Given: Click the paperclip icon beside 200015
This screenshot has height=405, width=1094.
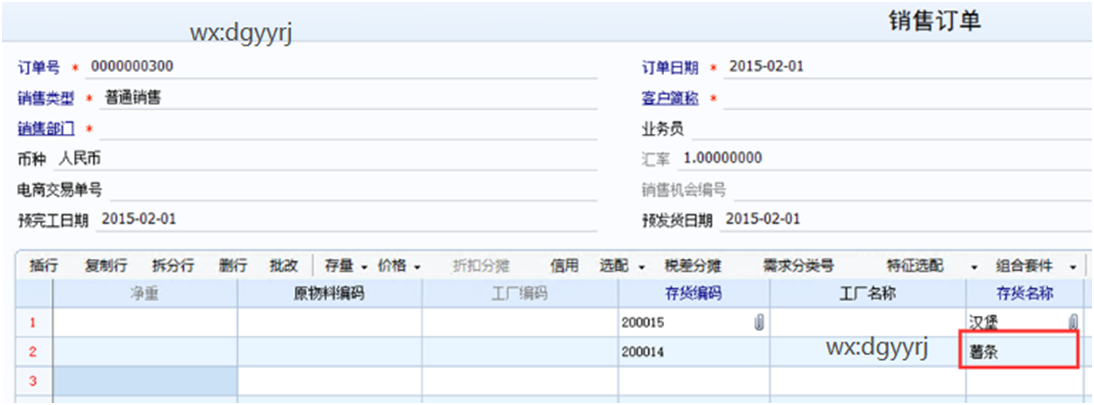Looking at the screenshot, I should (760, 323).
